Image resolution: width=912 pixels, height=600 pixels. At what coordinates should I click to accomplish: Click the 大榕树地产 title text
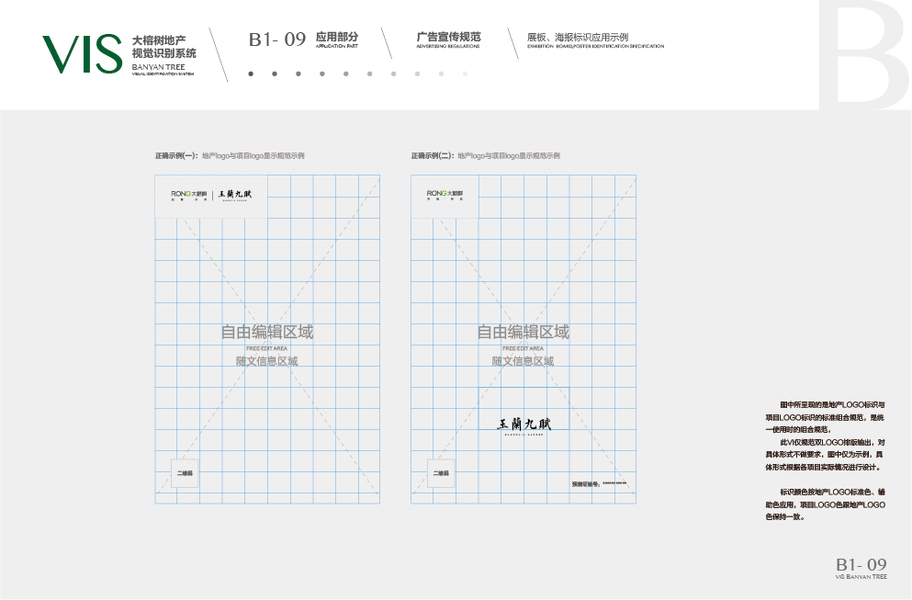[159, 41]
